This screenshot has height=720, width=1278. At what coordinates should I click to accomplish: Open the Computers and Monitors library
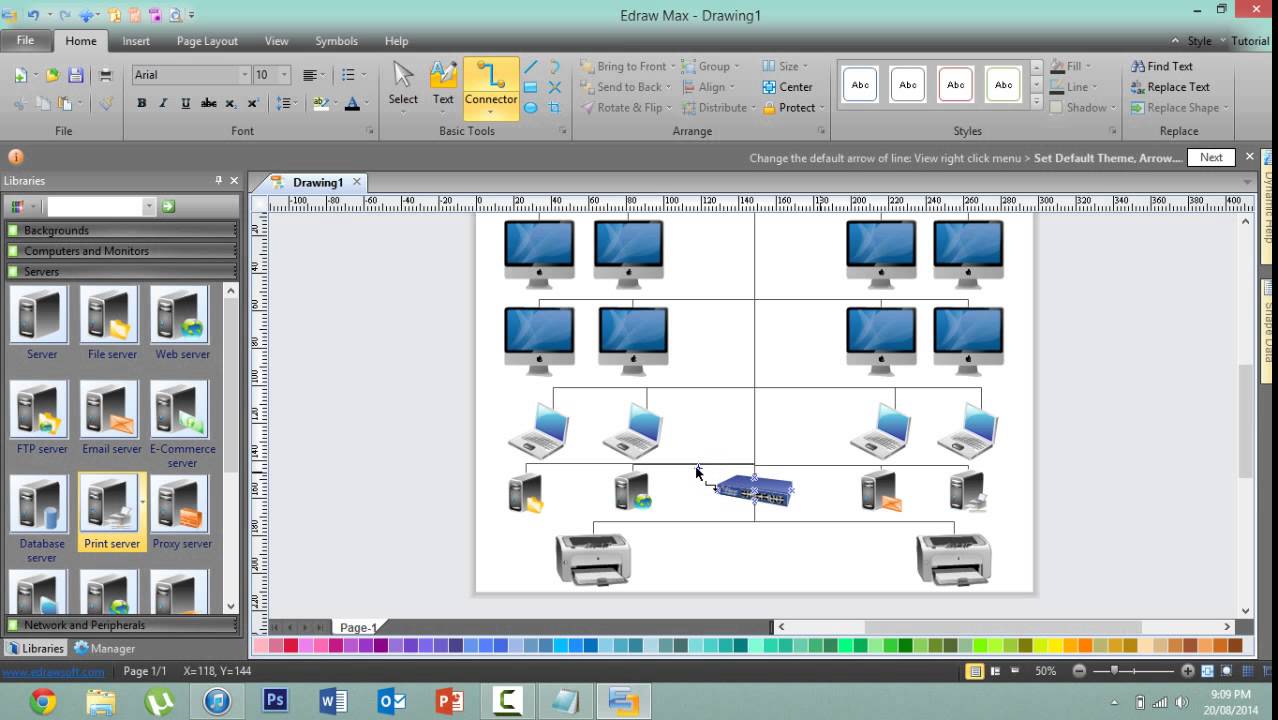pos(122,251)
